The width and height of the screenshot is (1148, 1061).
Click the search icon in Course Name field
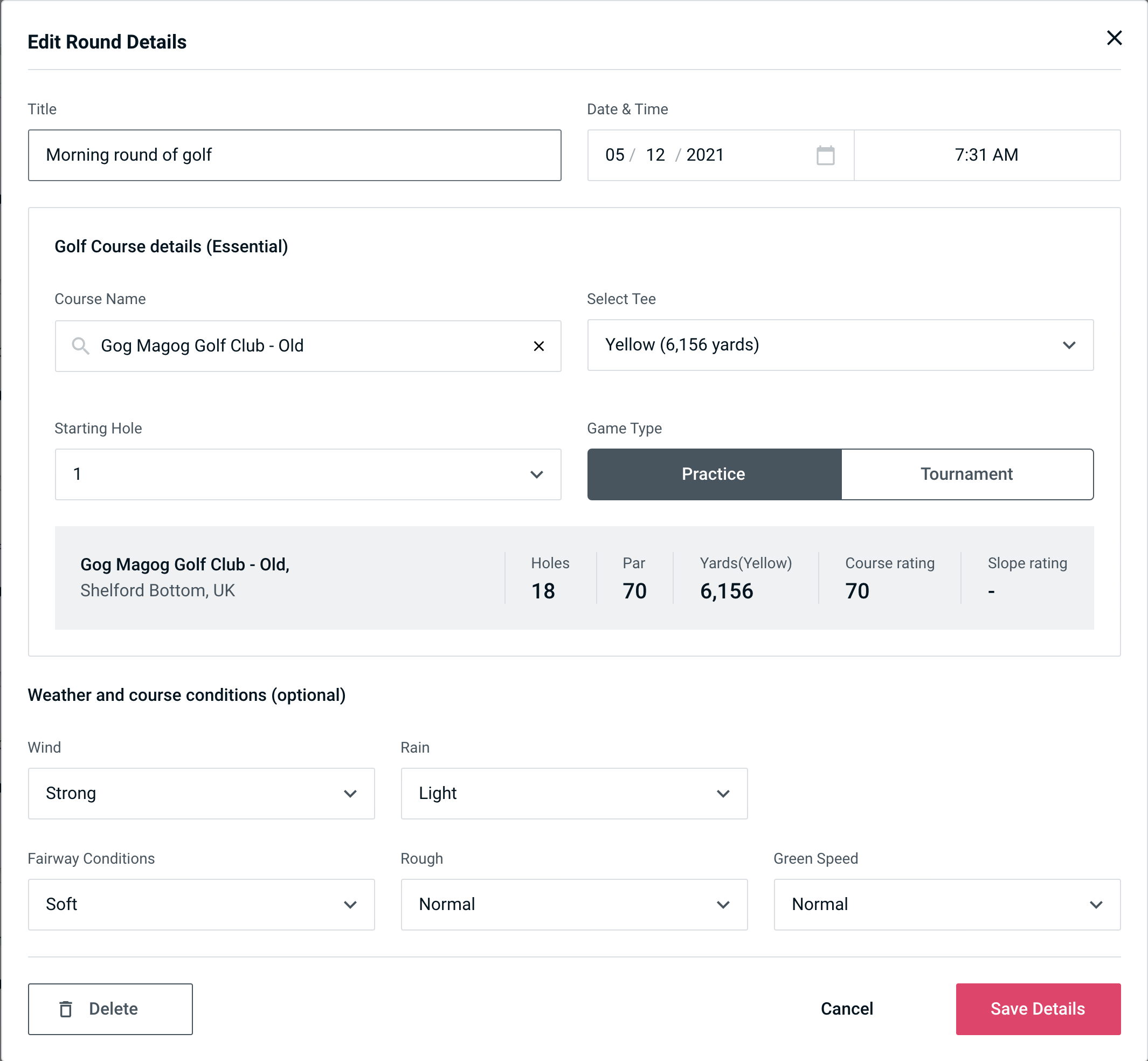coord(80,345)
